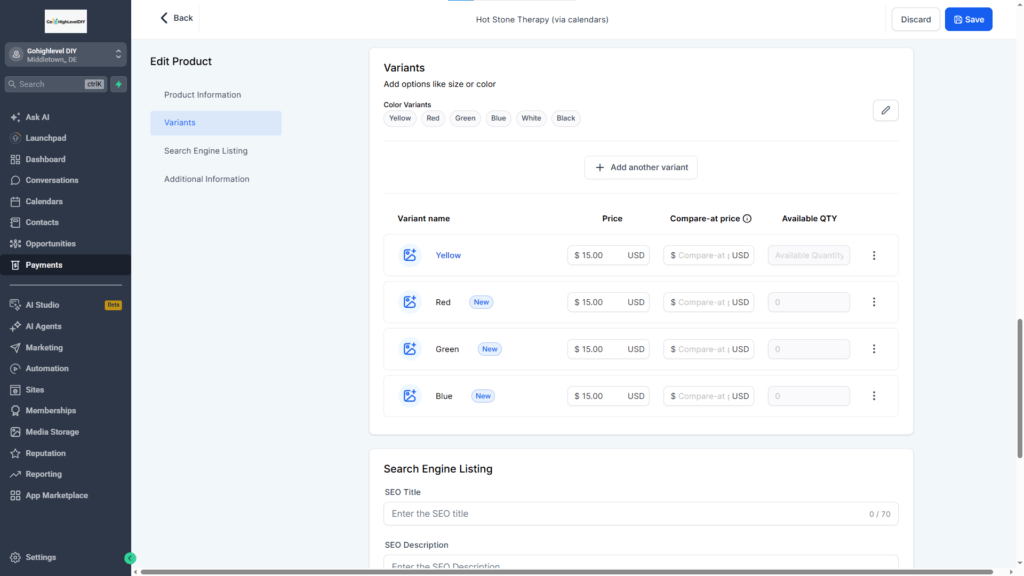Click the Black color variant chip
Viewport: 1024px width, 576px height.
(566, 118)
